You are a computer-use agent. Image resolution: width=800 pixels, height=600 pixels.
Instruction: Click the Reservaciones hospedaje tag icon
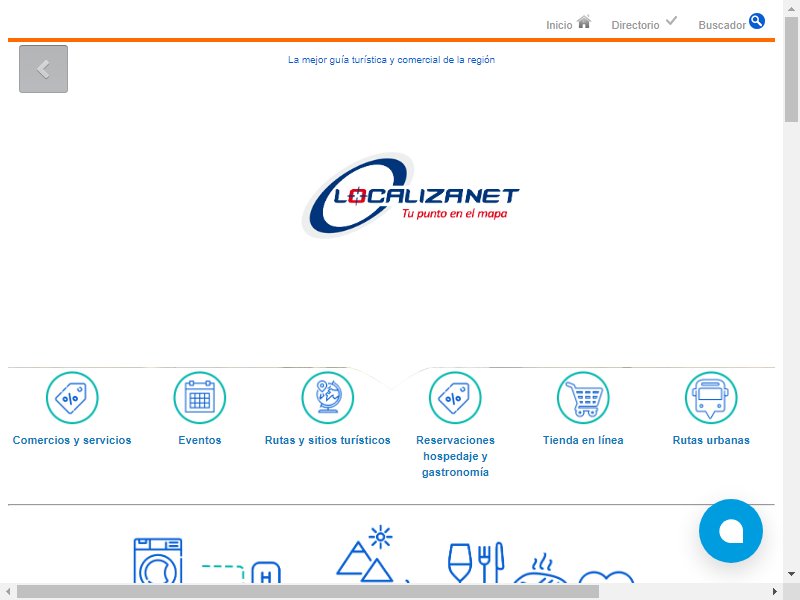(x=455, y=397)
